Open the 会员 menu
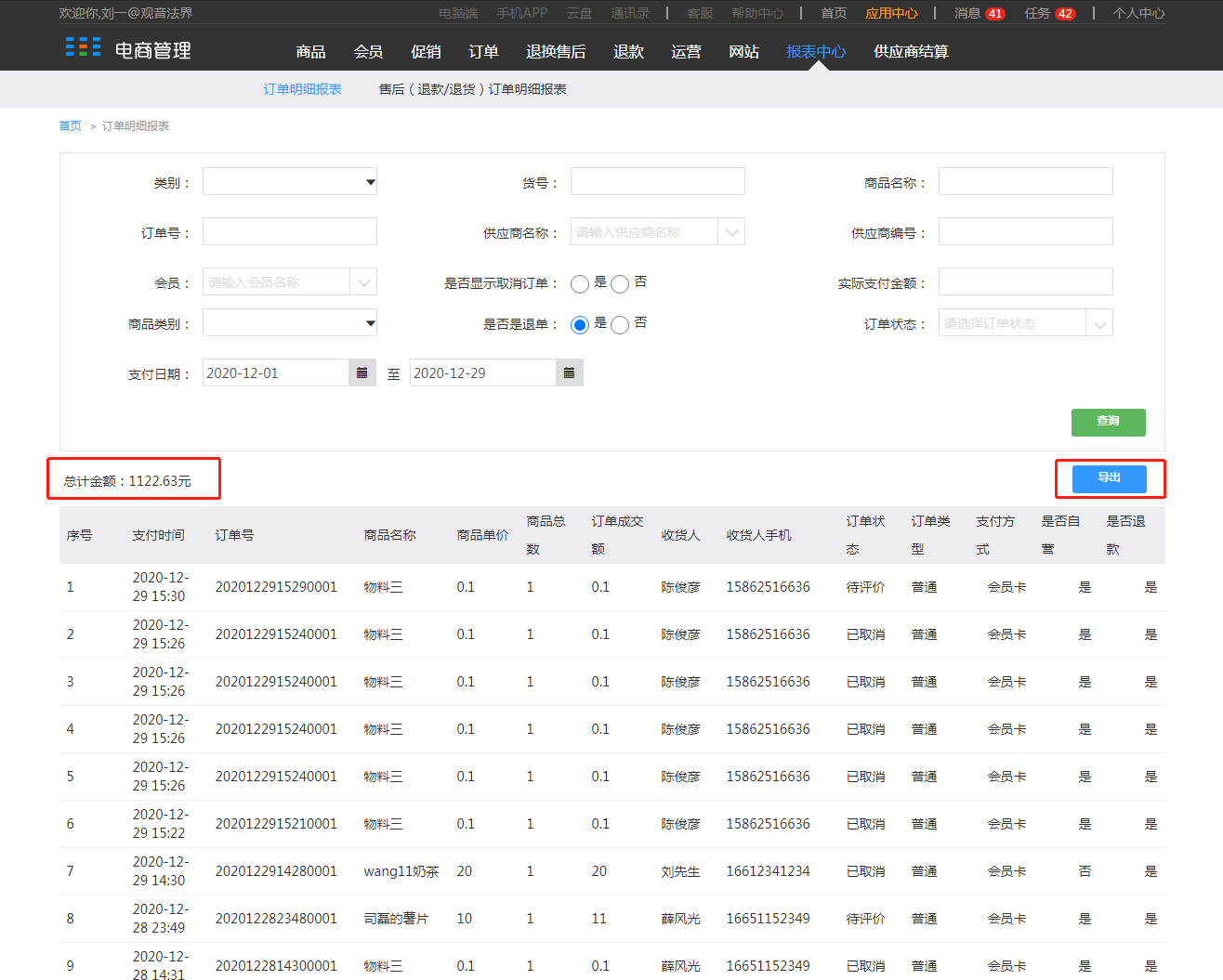 (x=368, y=51)
